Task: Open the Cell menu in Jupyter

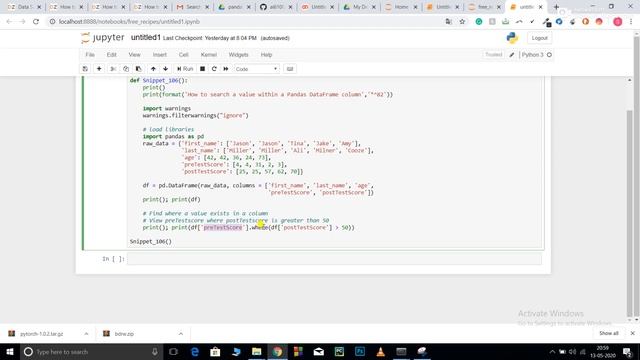Action: (183, 55)
